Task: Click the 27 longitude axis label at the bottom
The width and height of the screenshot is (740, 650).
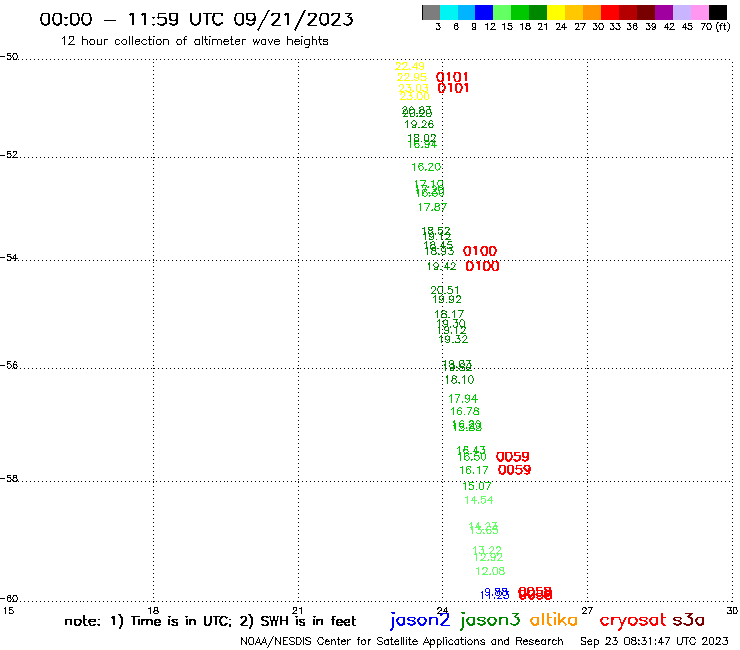Action: (587, 611)
